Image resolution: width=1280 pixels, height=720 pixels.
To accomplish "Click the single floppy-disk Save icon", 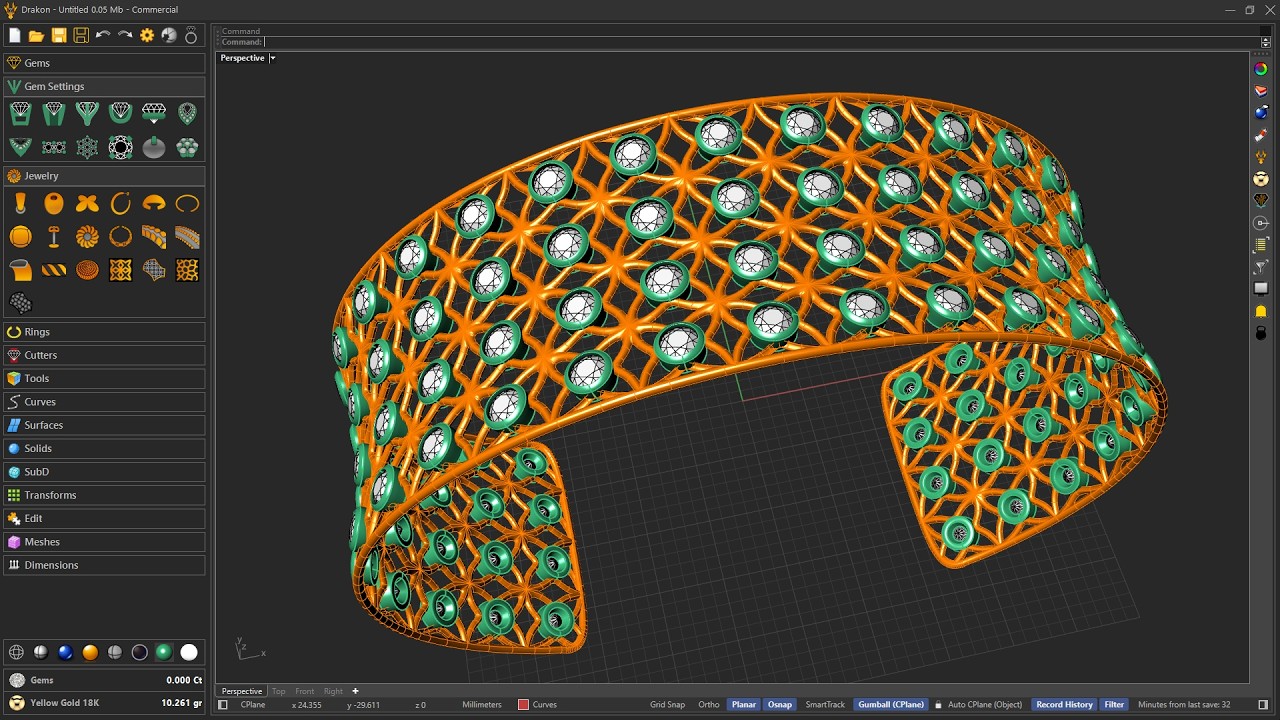I will pos(59,36).
